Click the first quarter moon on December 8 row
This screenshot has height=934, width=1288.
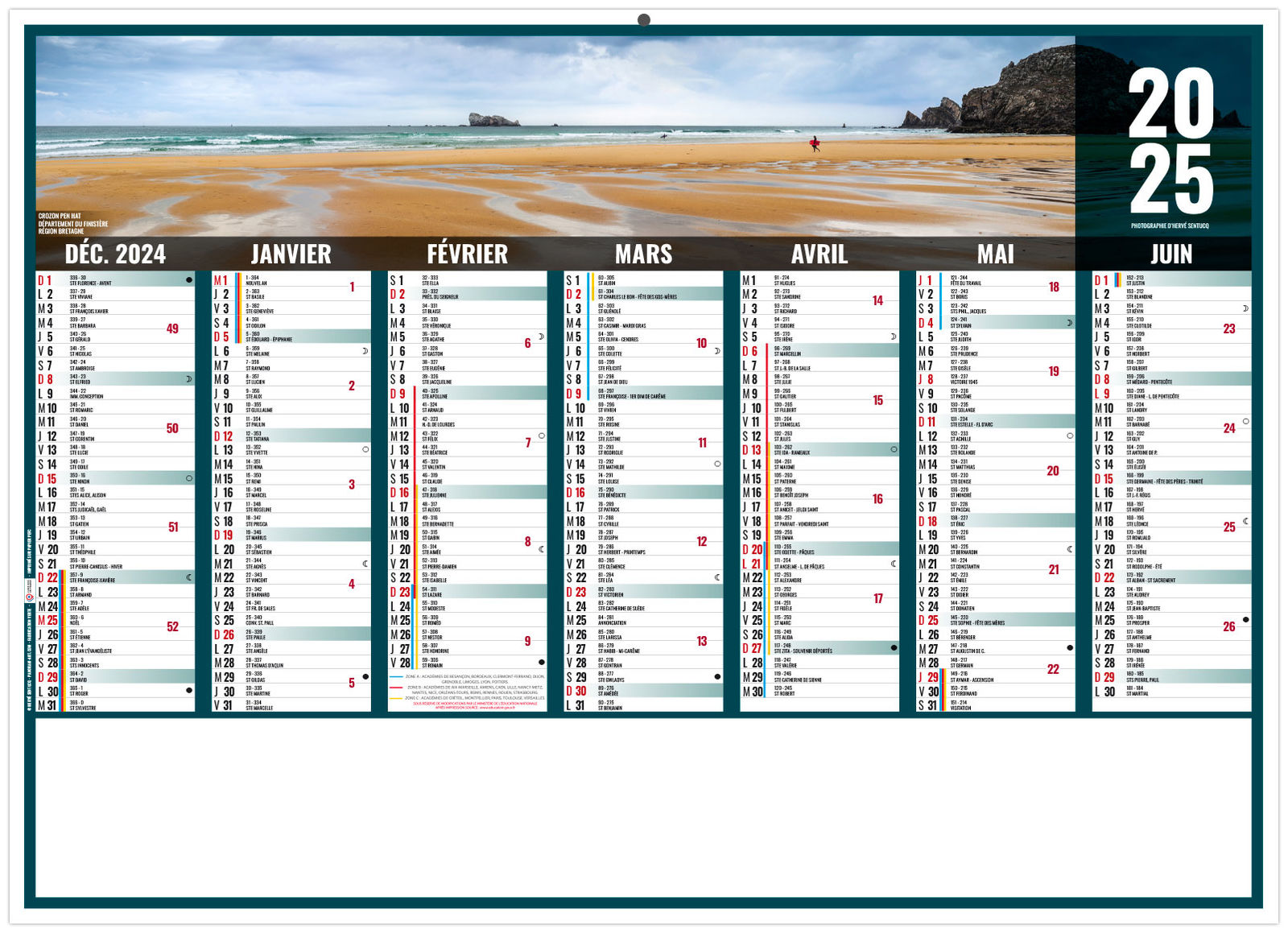[x=189, y=378]
